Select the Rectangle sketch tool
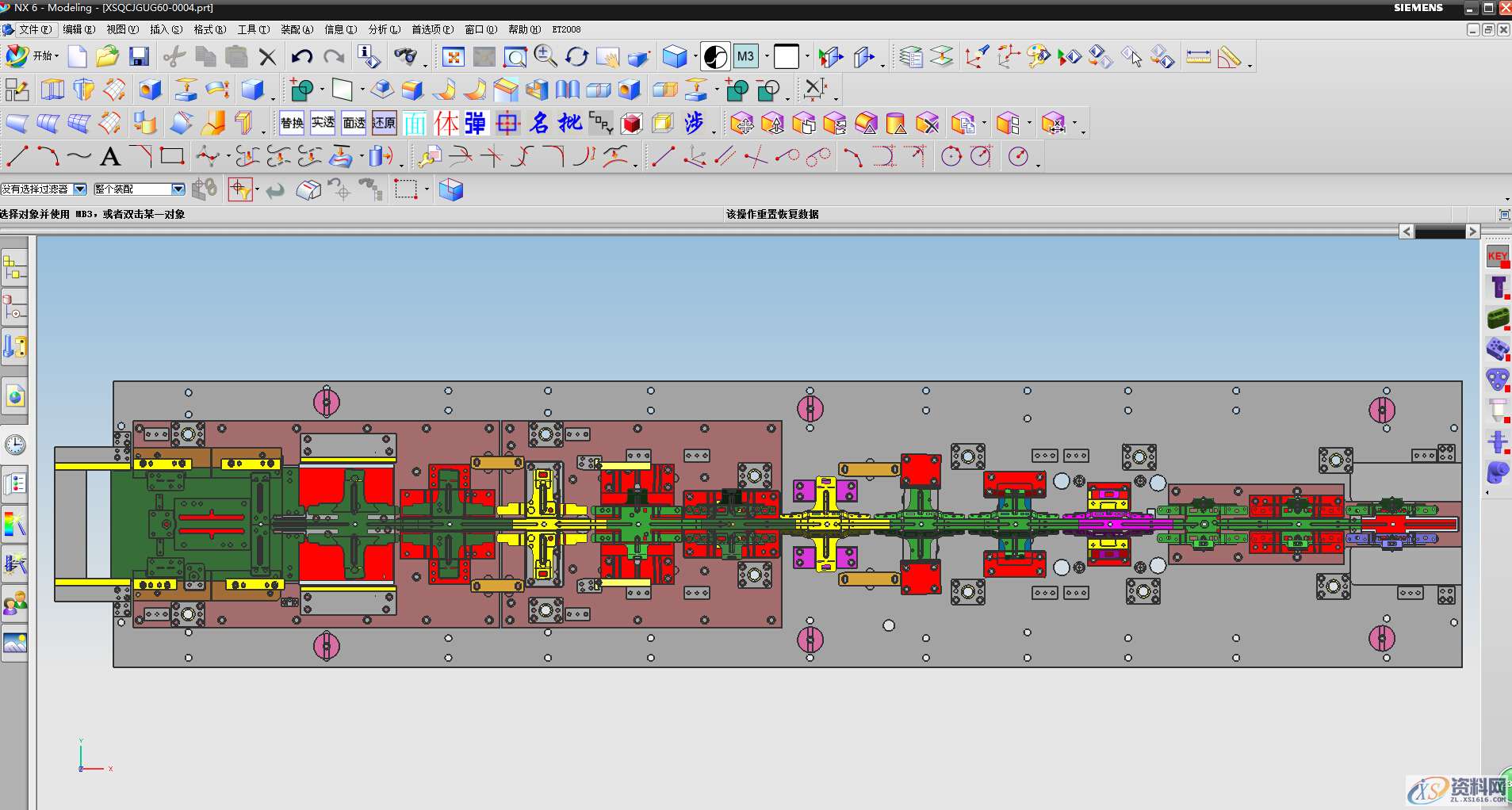The image size is (1512, 810). point(172,156)
